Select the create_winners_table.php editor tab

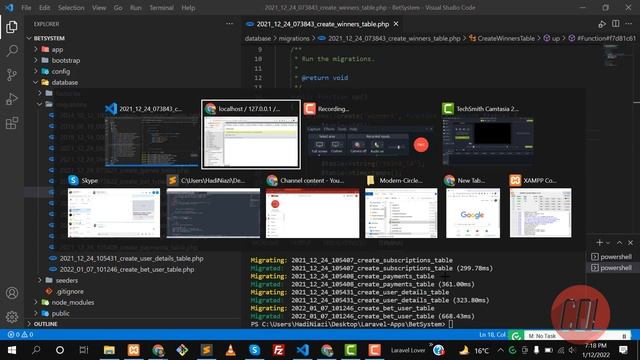coord(322,24)
